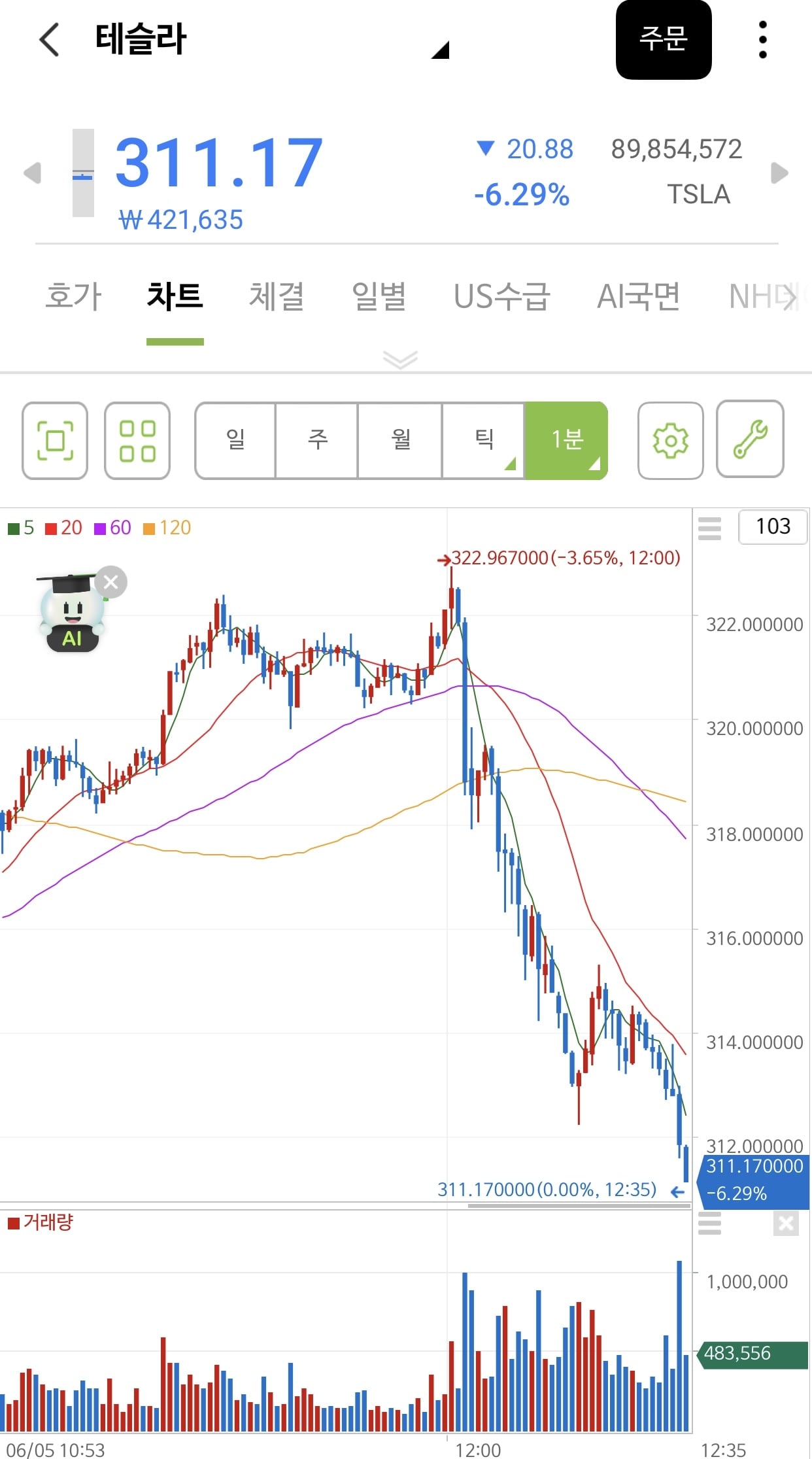Select the 주 weekly period
The width and height of the screenshot is (812, 1459).
[x=317, y=440]
